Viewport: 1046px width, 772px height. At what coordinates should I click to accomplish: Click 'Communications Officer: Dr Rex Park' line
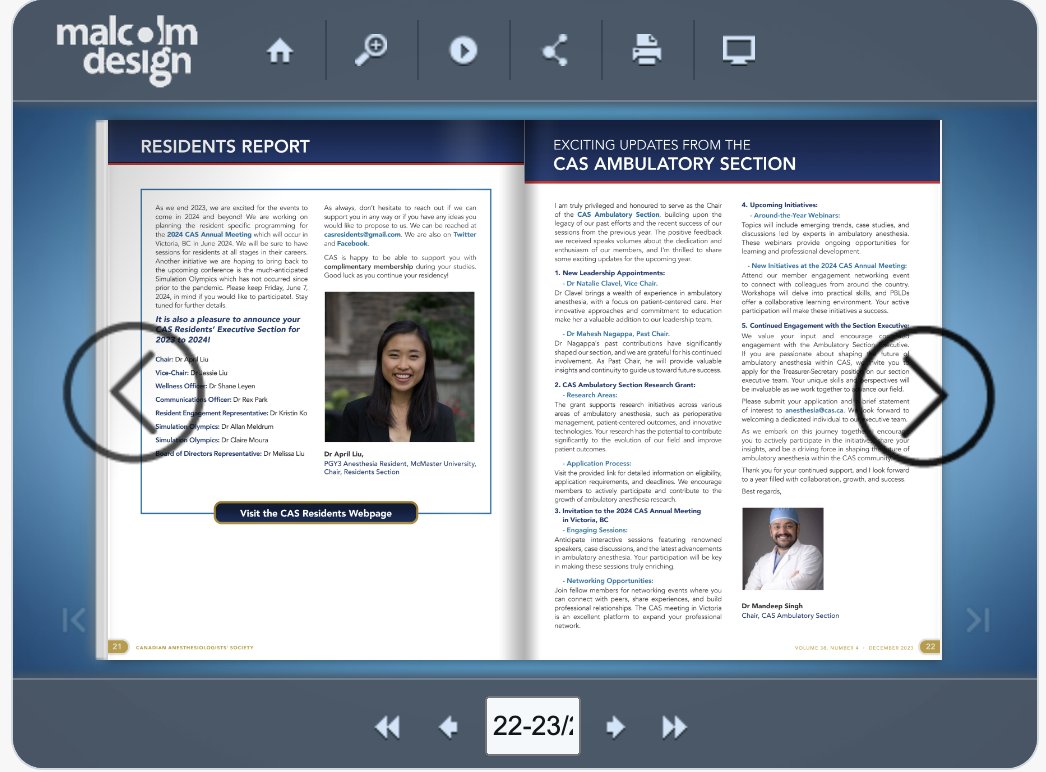pos(211,400)
